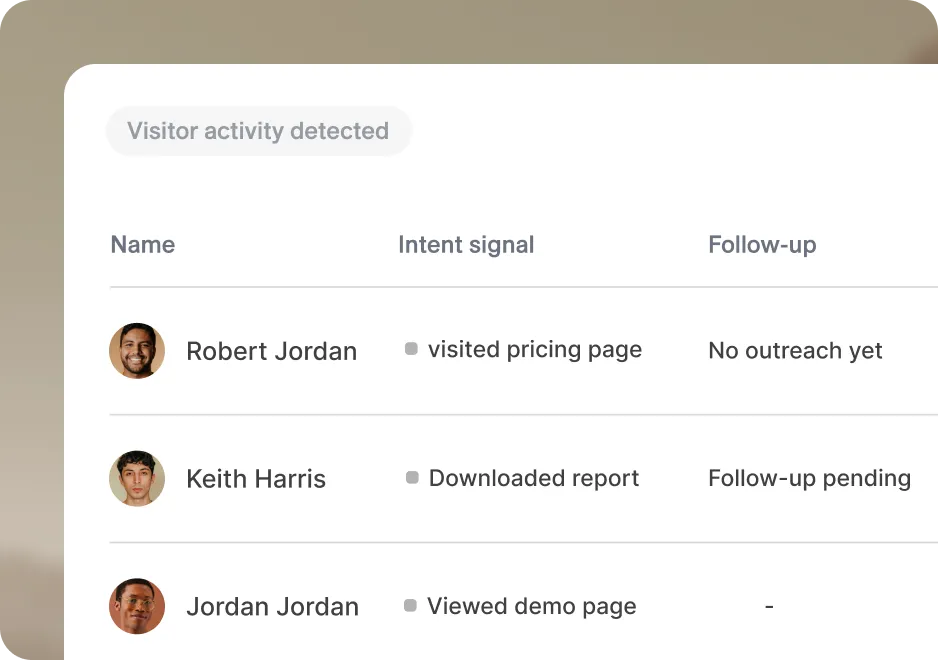Select the visited pricing page signal
Image resolution: width=938 pixels, height=660 pixels.
coord(535,349)
